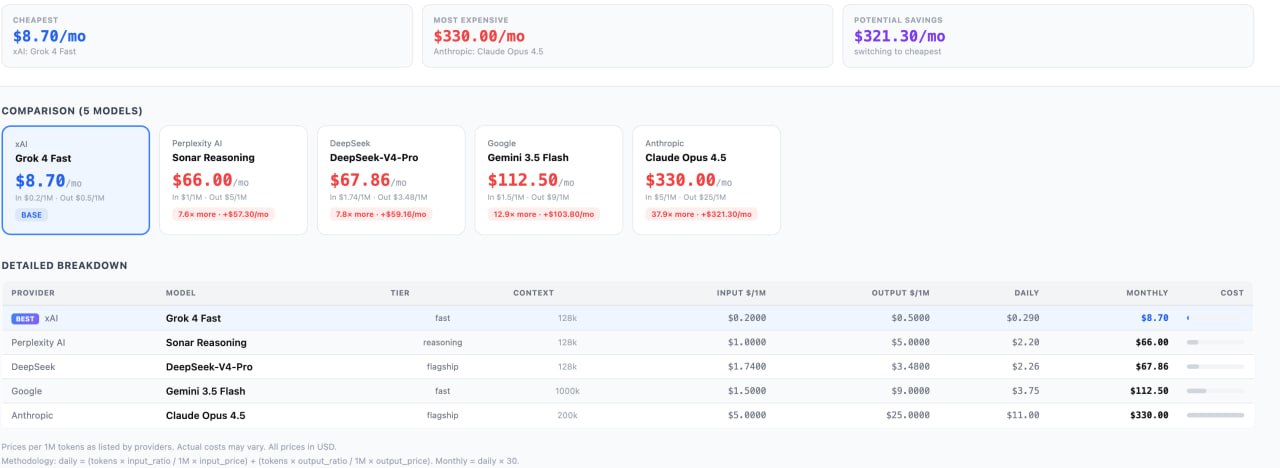Image resolution: width=1280 pixels, height=468 pixels.
Task: Click 'Anthropic: Claude Opus 4.5' under Most Expensive
Action: (488, 51)
